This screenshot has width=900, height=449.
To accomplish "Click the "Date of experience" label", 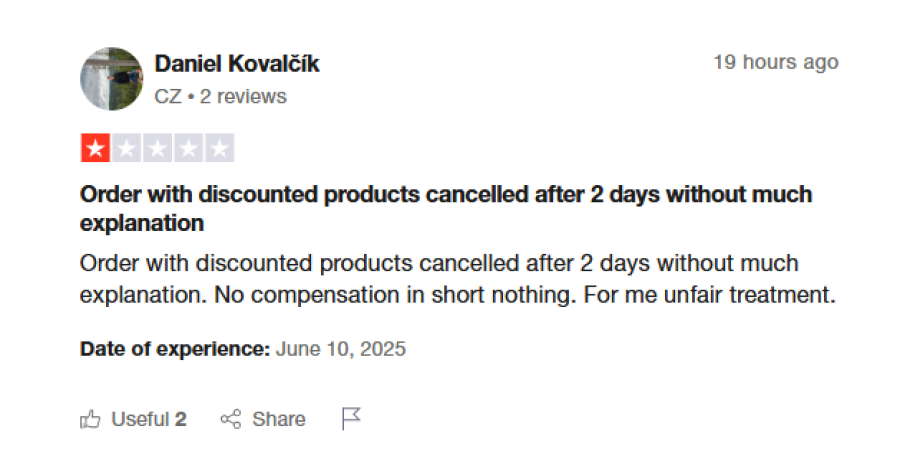I will 175,350.
